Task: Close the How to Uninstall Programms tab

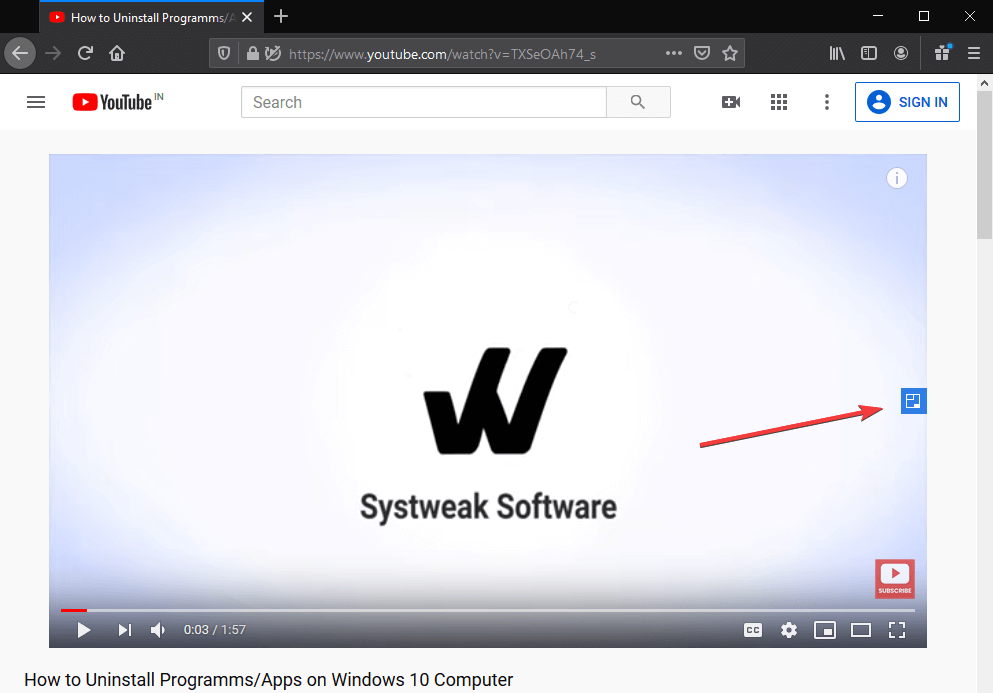Action: (247, 17)
